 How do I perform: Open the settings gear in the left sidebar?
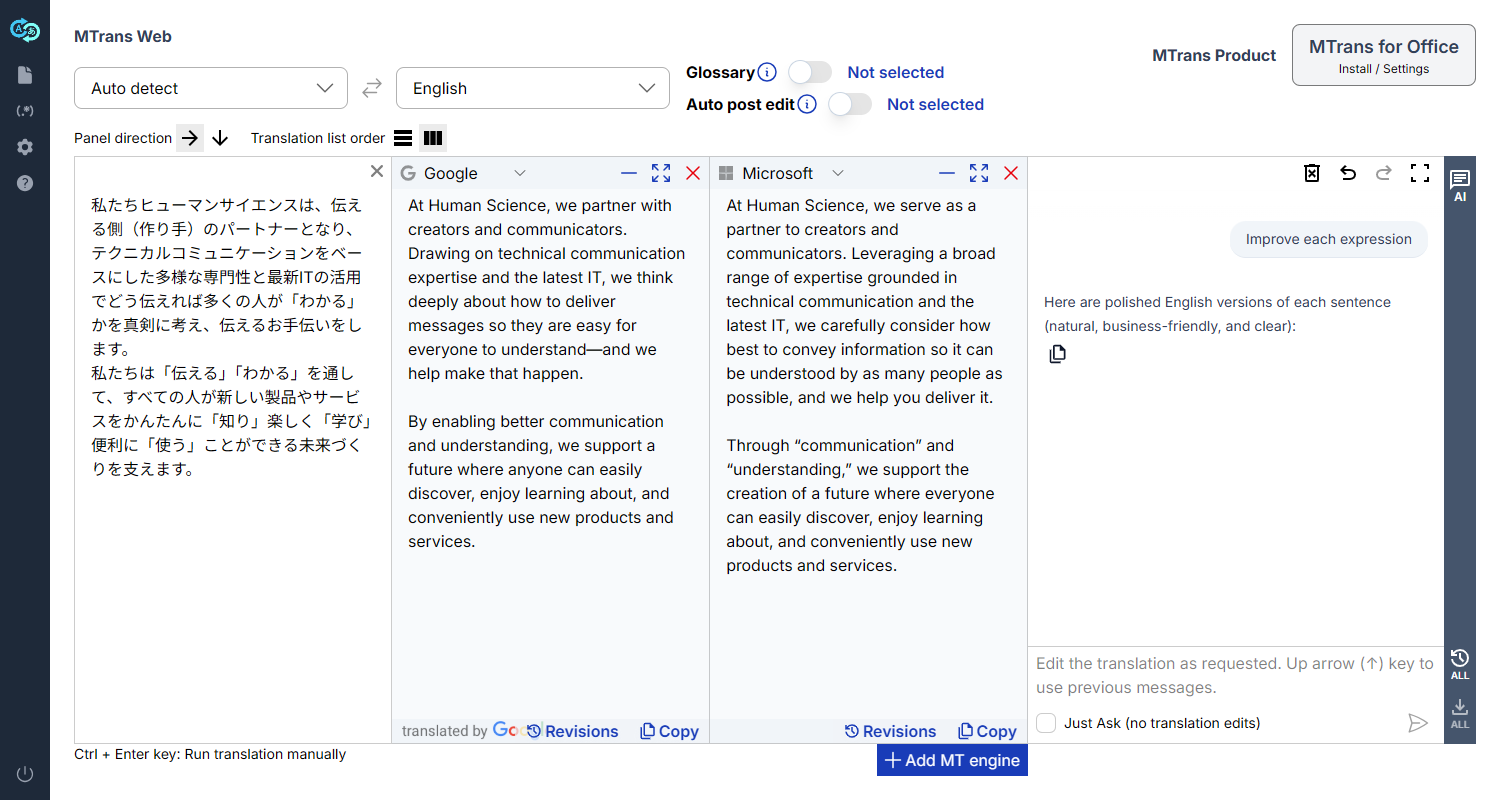[25, 146]
